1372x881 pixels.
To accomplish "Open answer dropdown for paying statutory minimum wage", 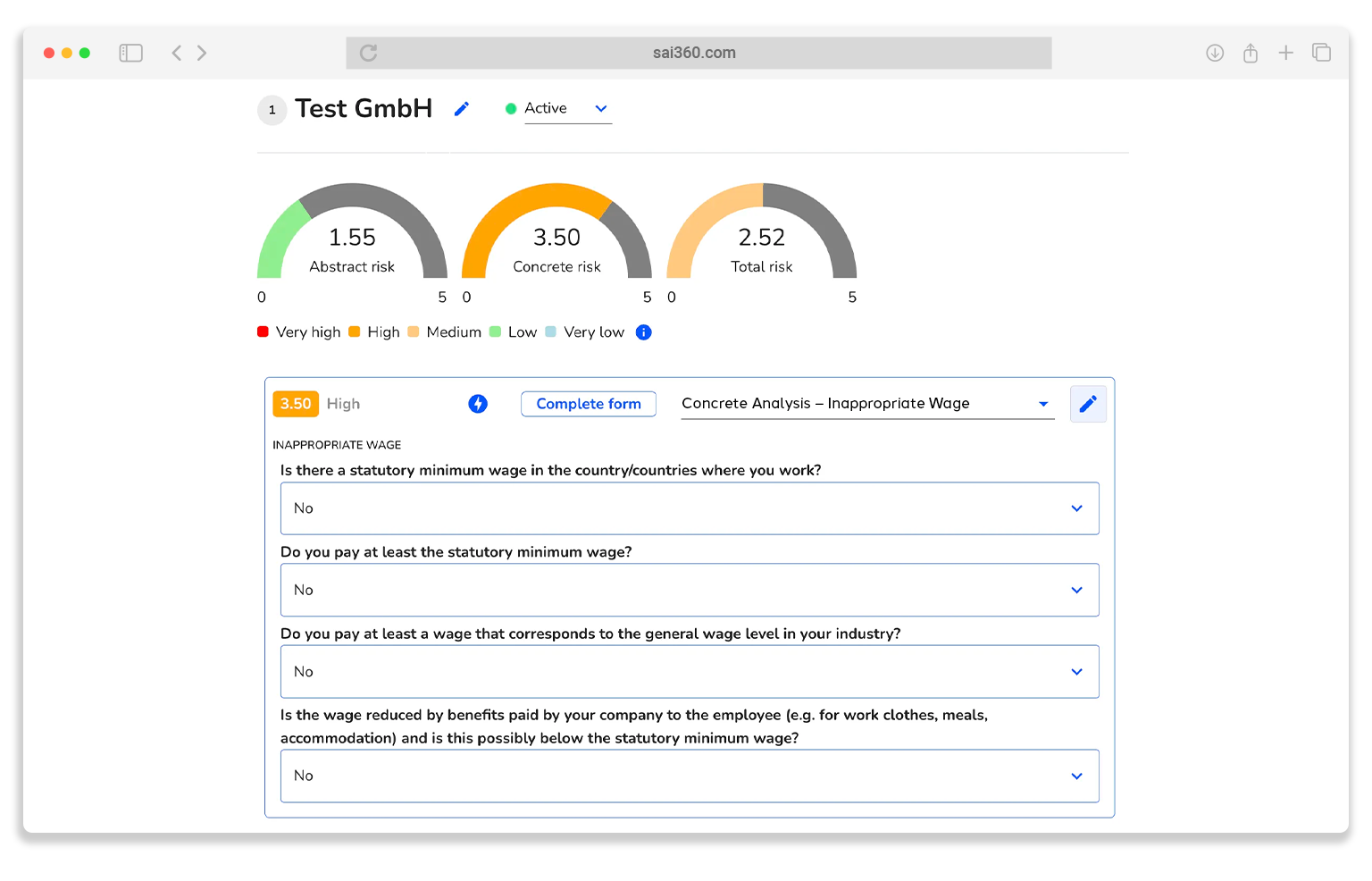I will pyautogui.click(x=689, y=590).
